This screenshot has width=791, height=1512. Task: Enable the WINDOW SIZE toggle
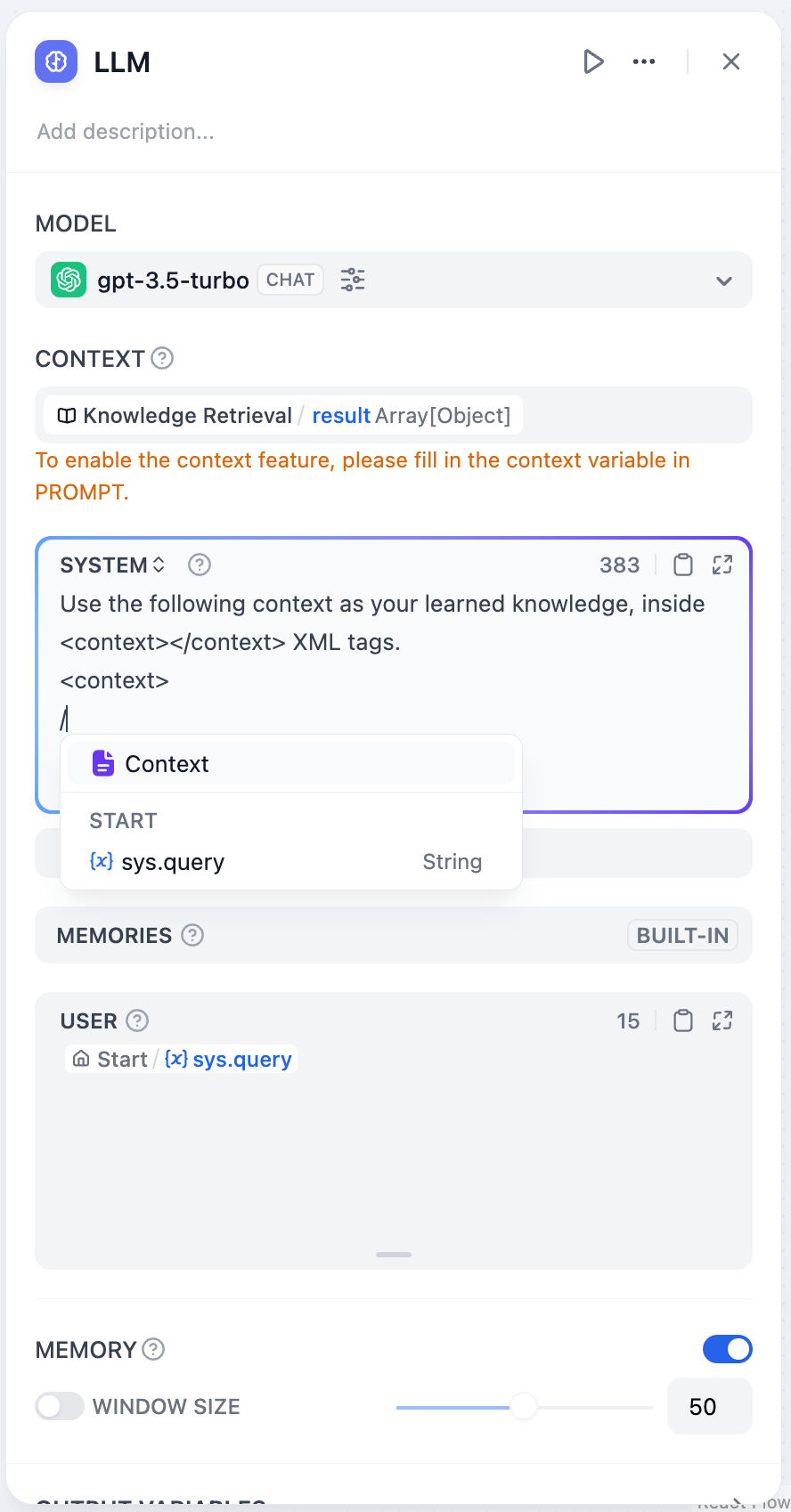(60, 1406)
